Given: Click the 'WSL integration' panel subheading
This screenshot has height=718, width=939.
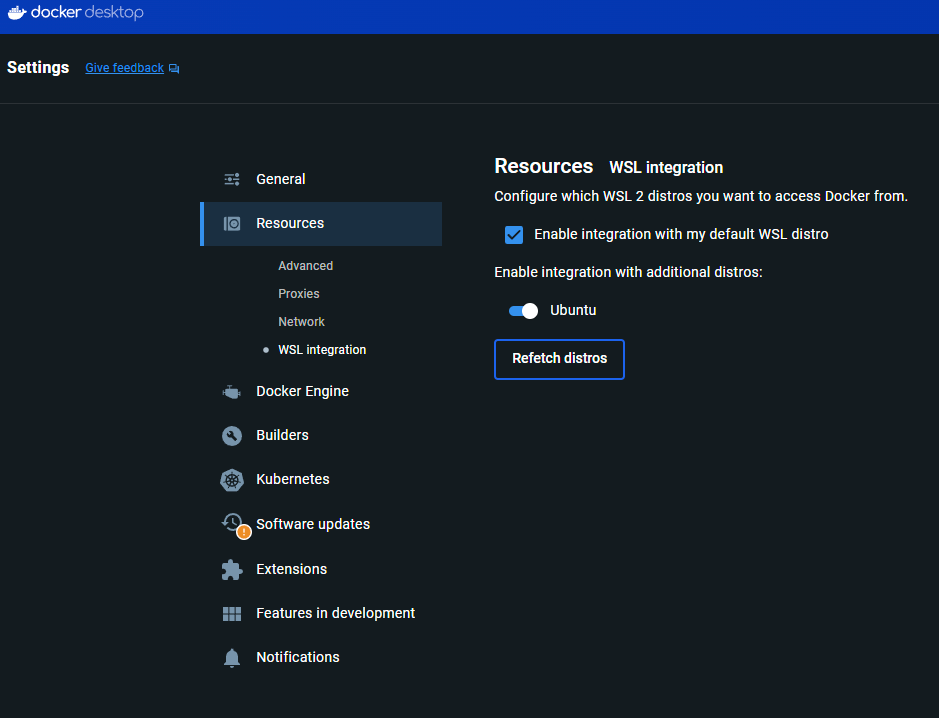Looking at the screenshot, I should (x=666, y=168).
